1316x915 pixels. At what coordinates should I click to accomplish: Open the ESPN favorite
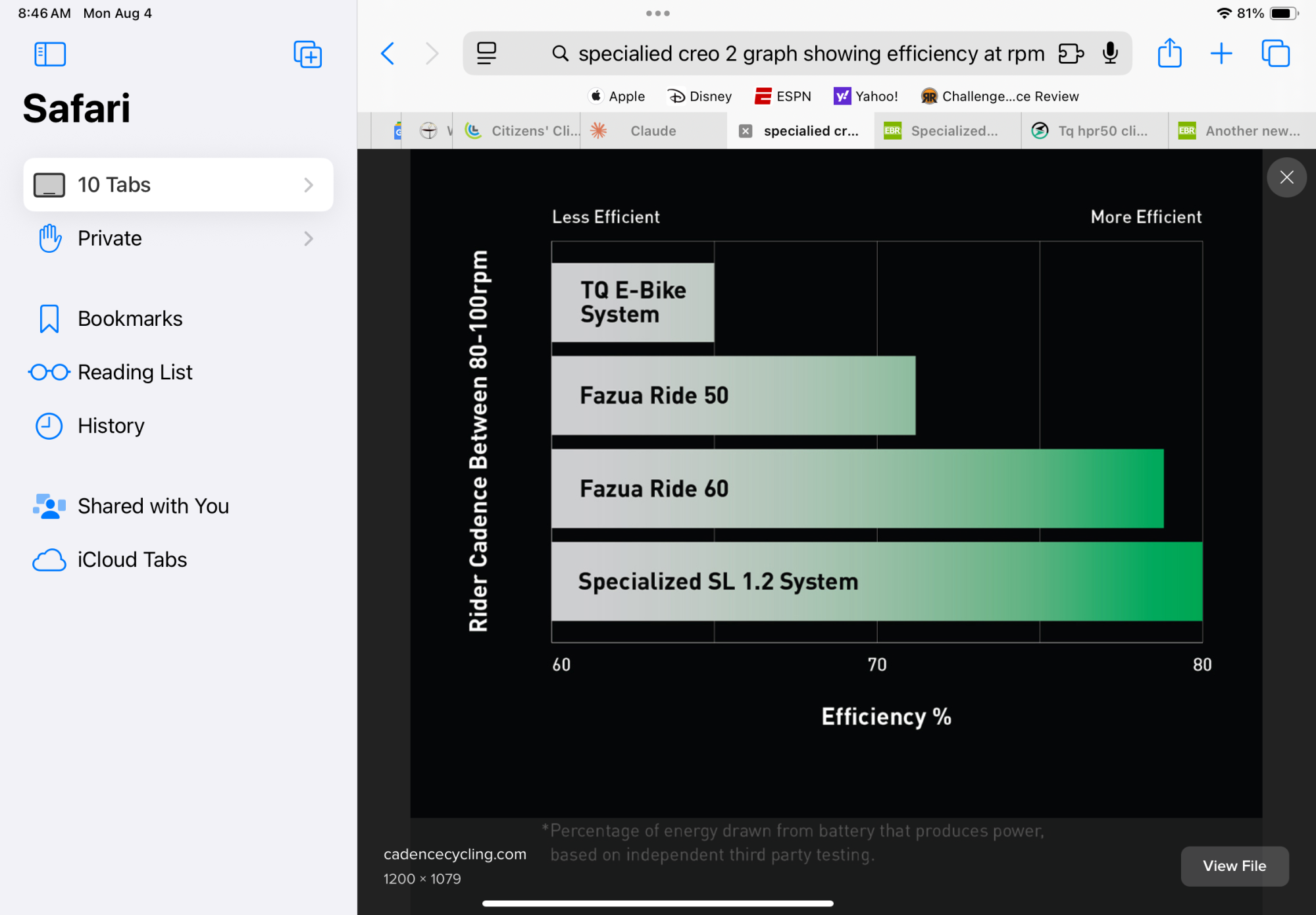tap(782, 96)
